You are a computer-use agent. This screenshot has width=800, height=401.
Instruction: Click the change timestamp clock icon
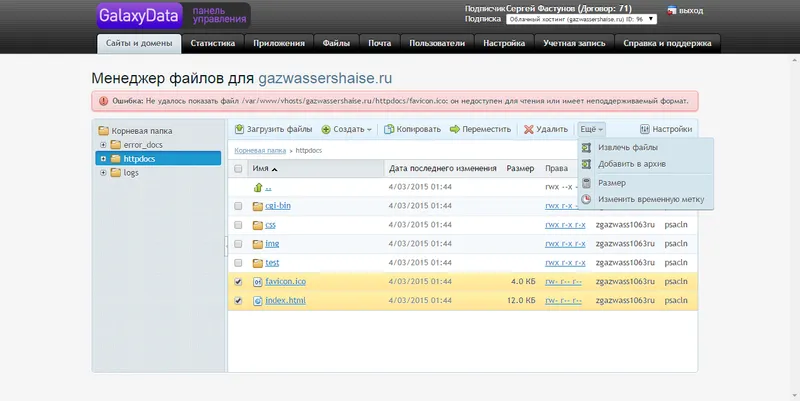tap(586, 199)
